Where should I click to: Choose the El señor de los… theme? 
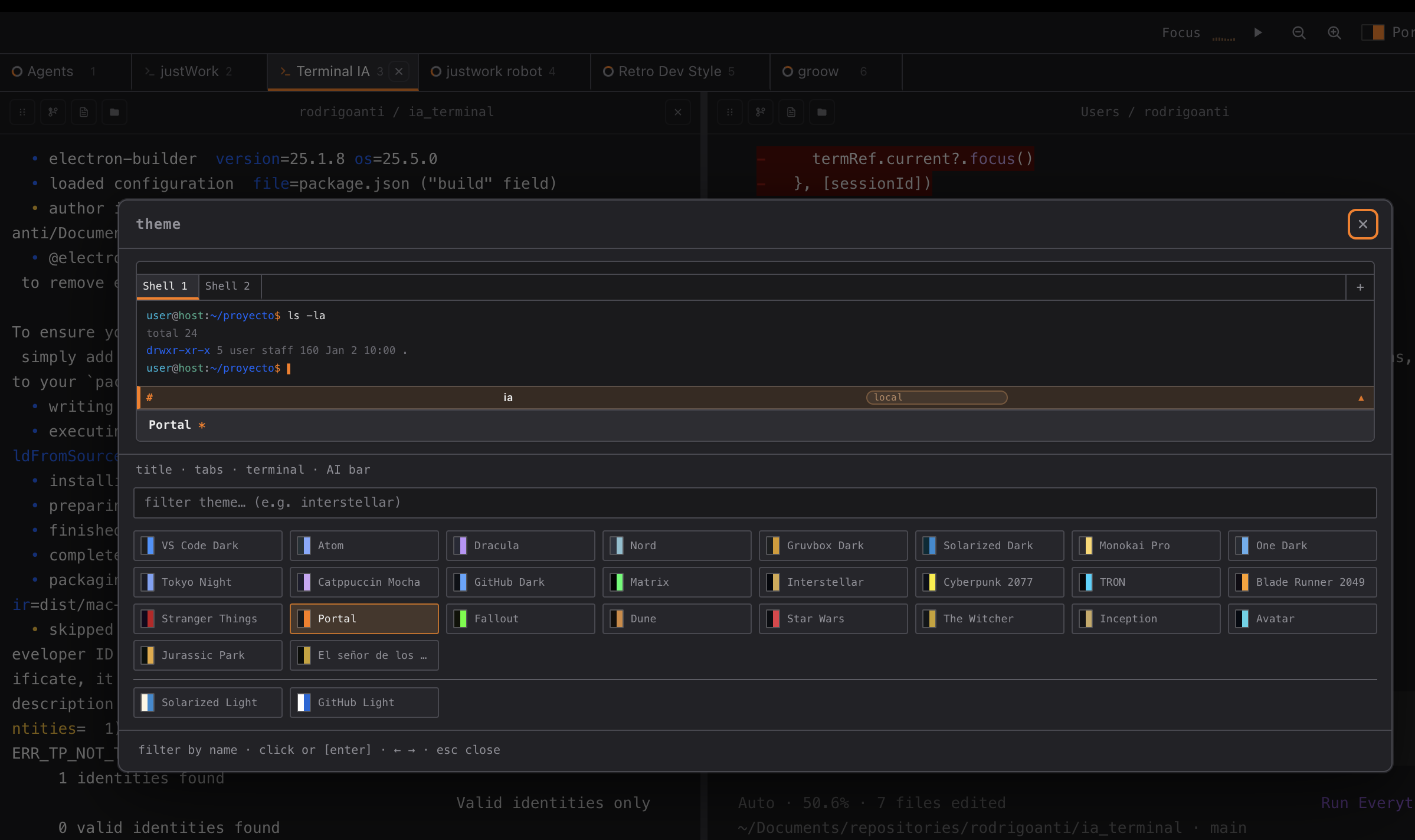pos(364,655)
